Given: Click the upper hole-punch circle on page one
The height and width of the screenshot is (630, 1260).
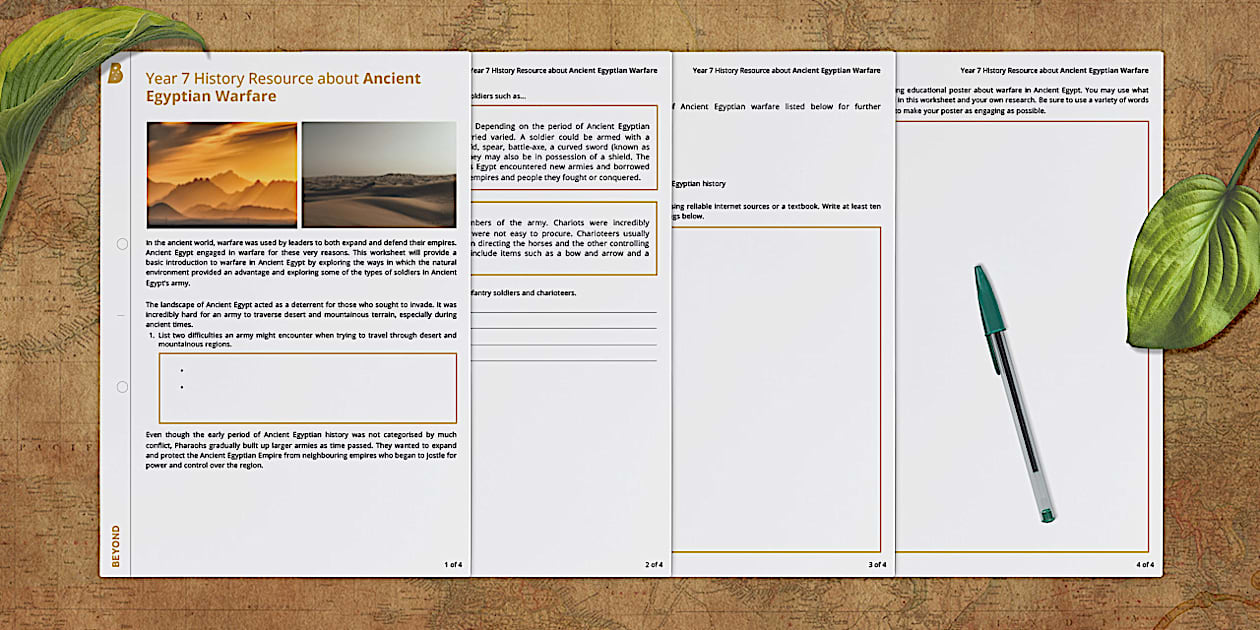Looking at the screenshot, I should pyautogui.click(x=122, y=243).
